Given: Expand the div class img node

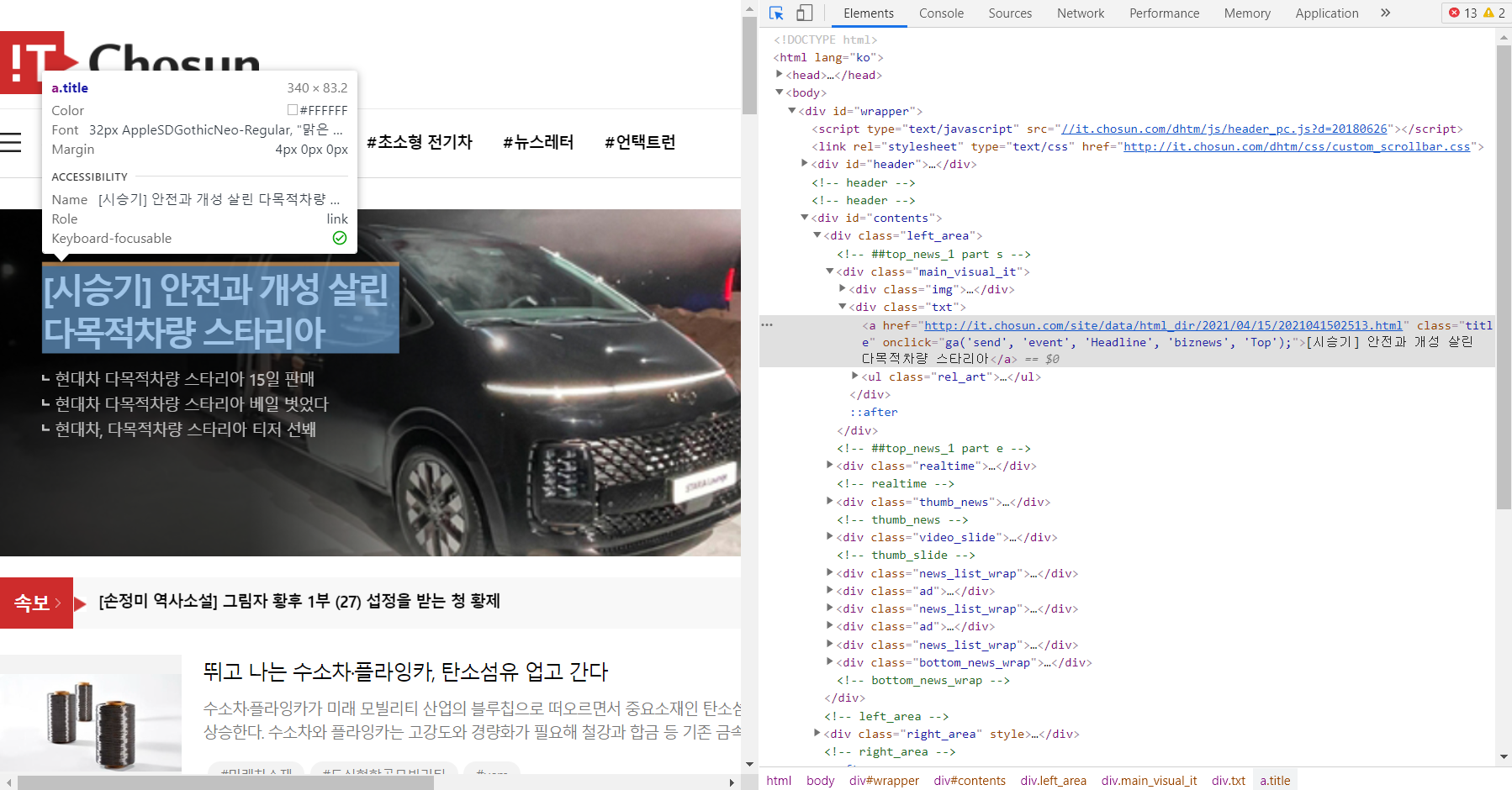Looking at the screenshot, I should (843, 289).
